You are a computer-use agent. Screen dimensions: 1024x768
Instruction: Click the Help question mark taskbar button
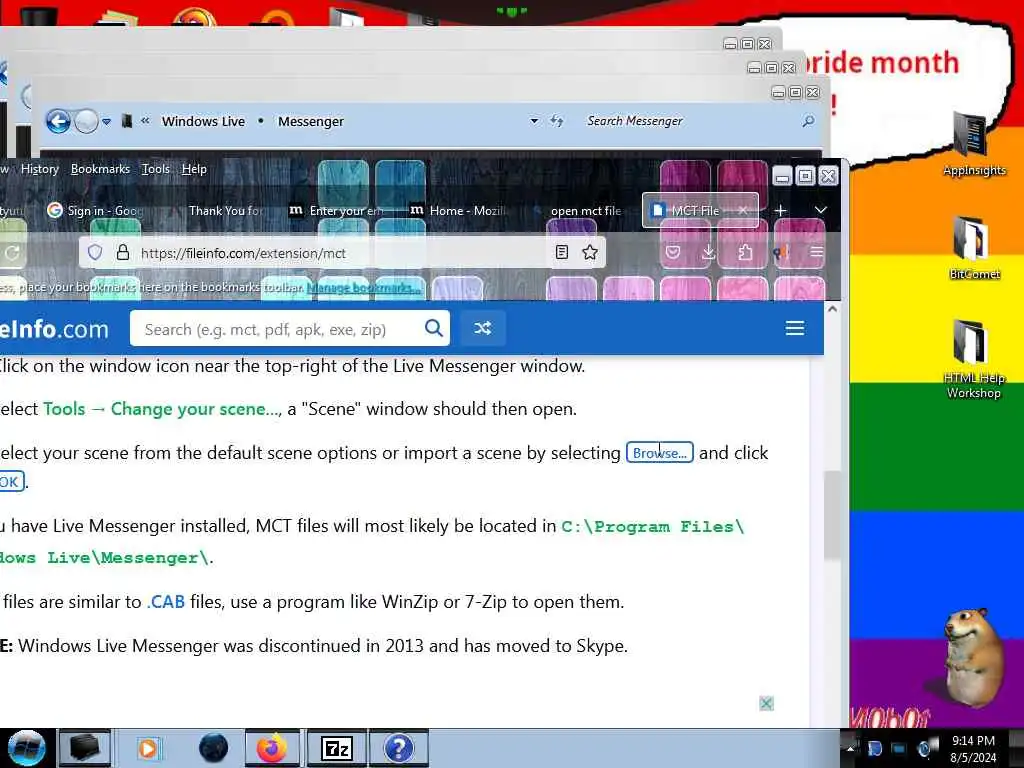398,748
